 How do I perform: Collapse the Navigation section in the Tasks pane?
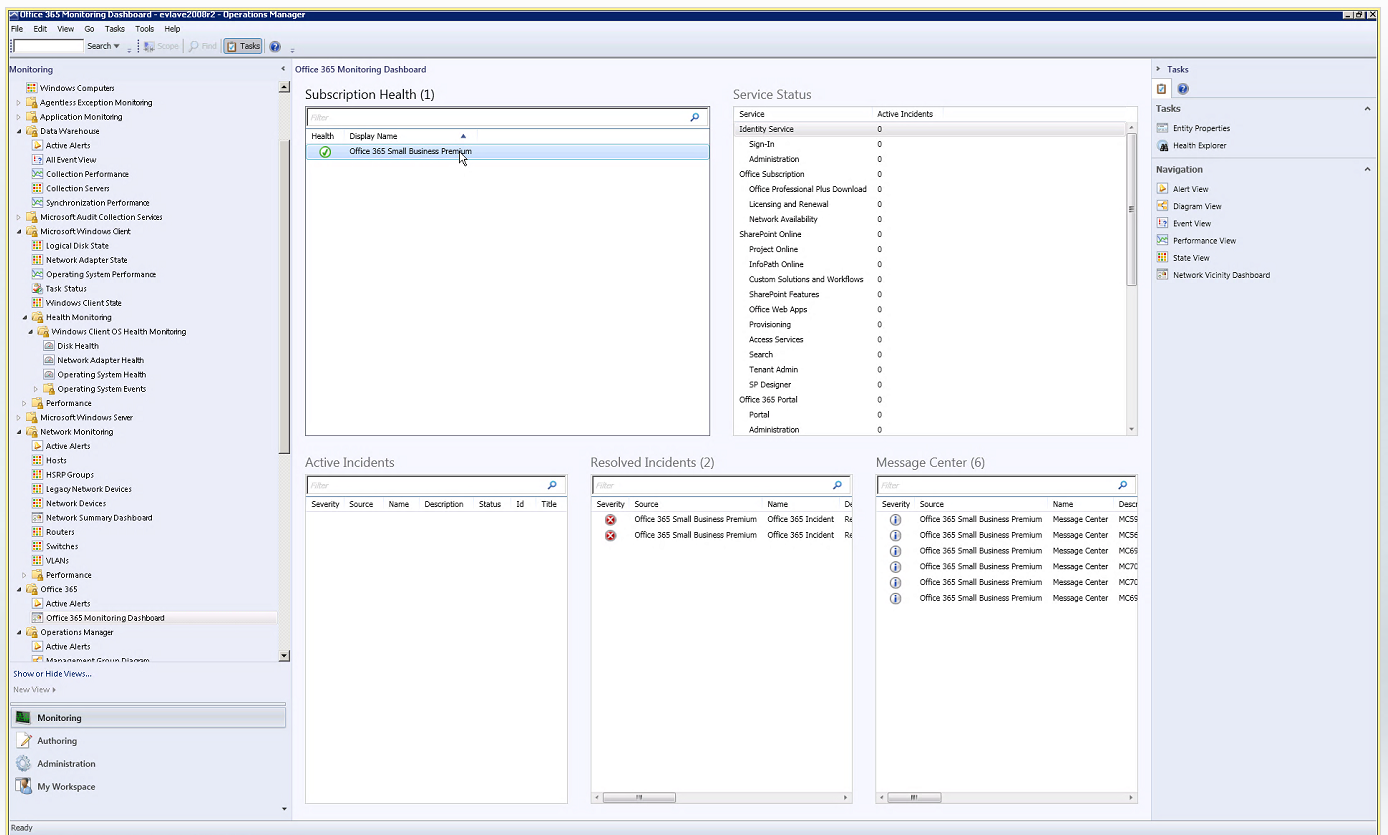click(x=1367, y=170)
